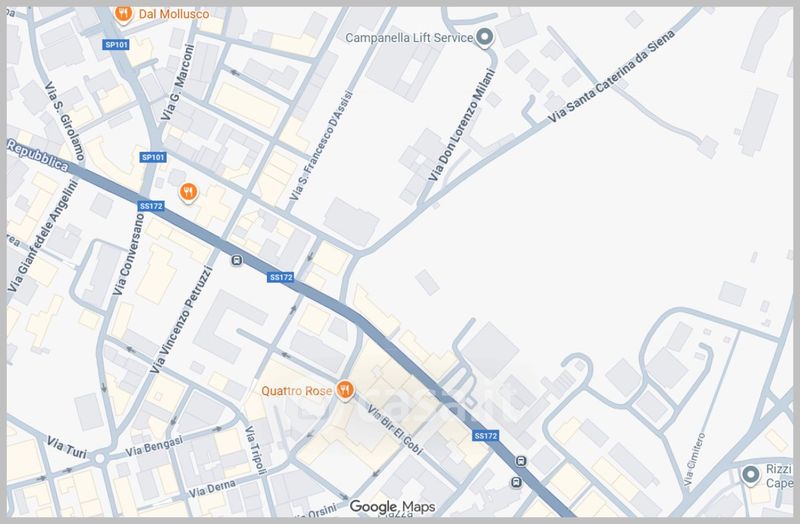Select the Quattro Rose text label
The height and width of the screenshot is (524, 800).
pyautogui.click(x=297, y=390)
